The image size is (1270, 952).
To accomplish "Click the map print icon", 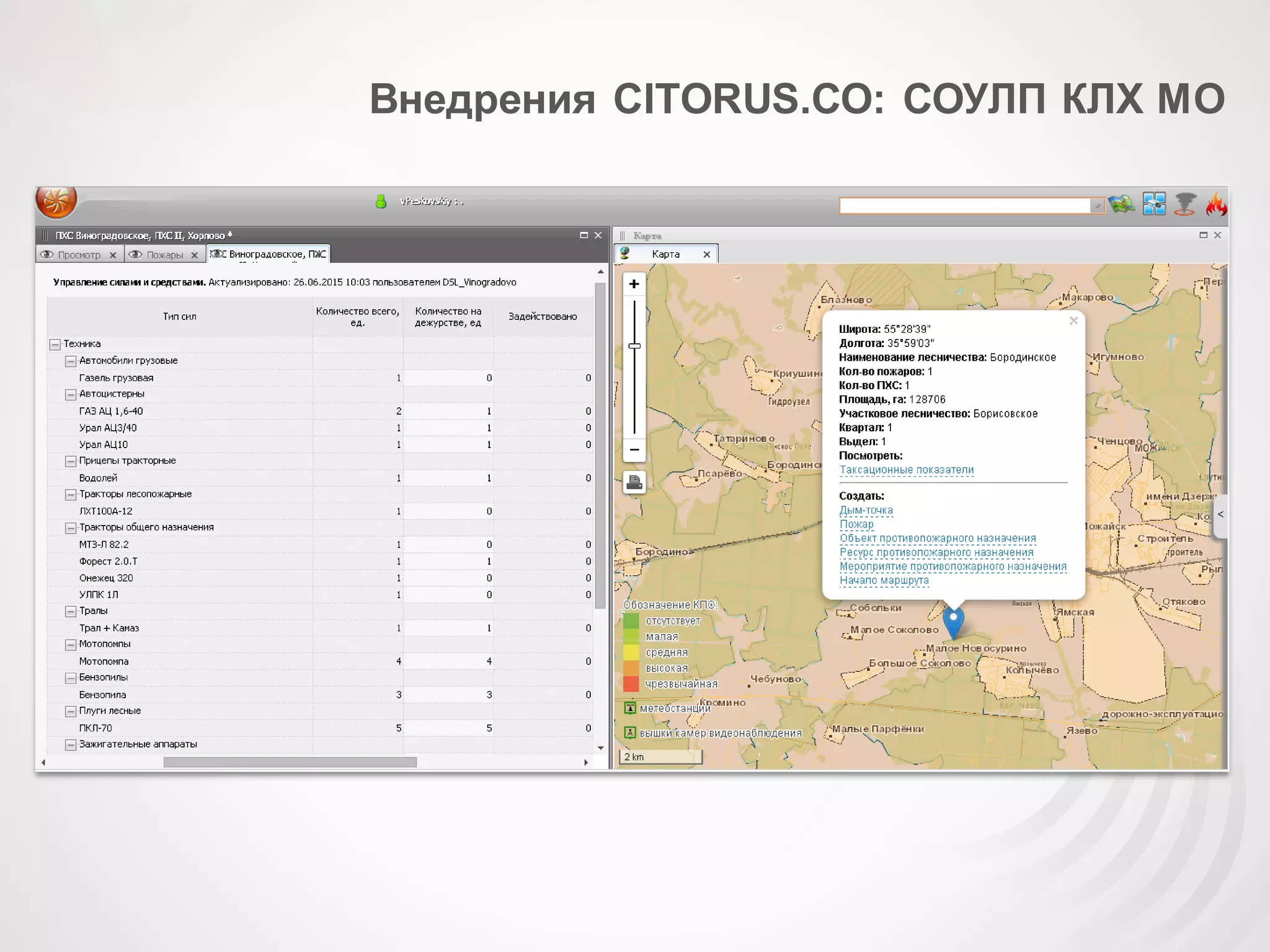I will pos(634,482).
